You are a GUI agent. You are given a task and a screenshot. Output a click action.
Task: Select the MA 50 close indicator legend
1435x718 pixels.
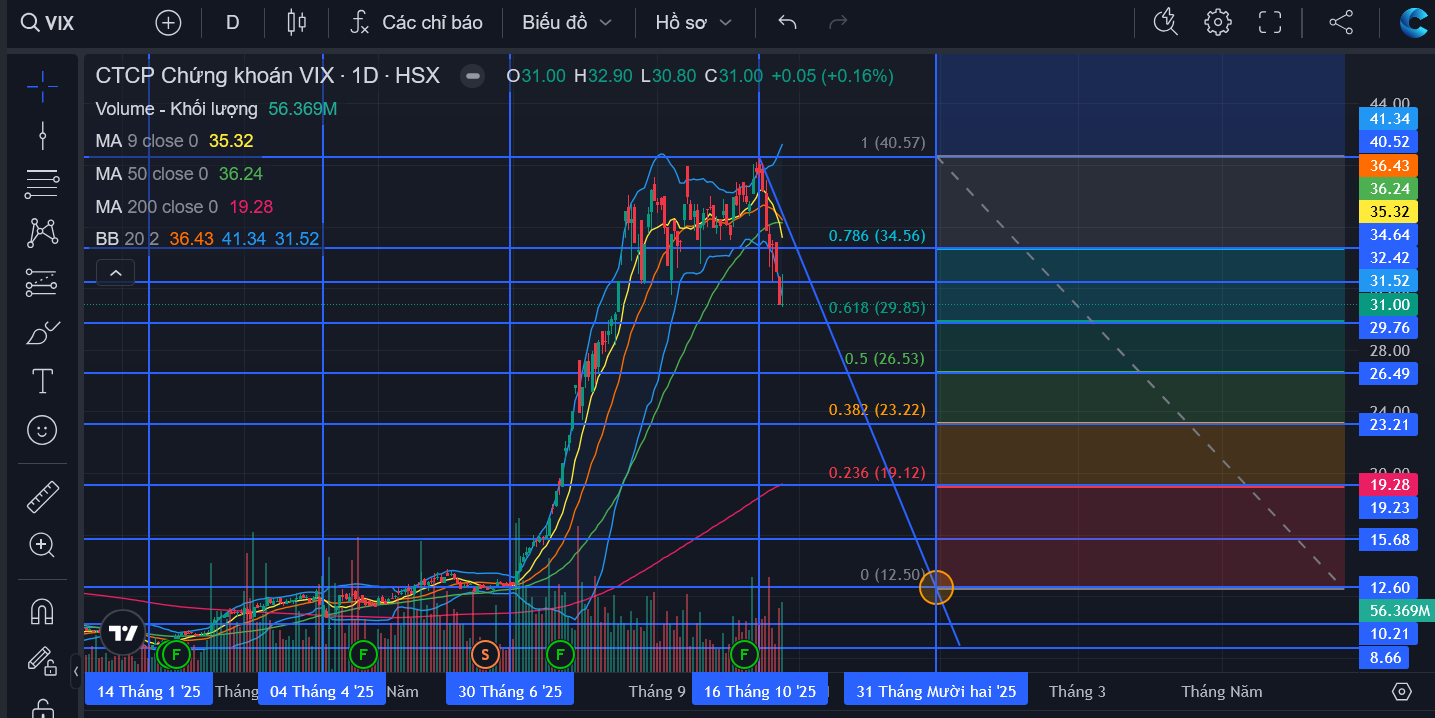[179, 174]
